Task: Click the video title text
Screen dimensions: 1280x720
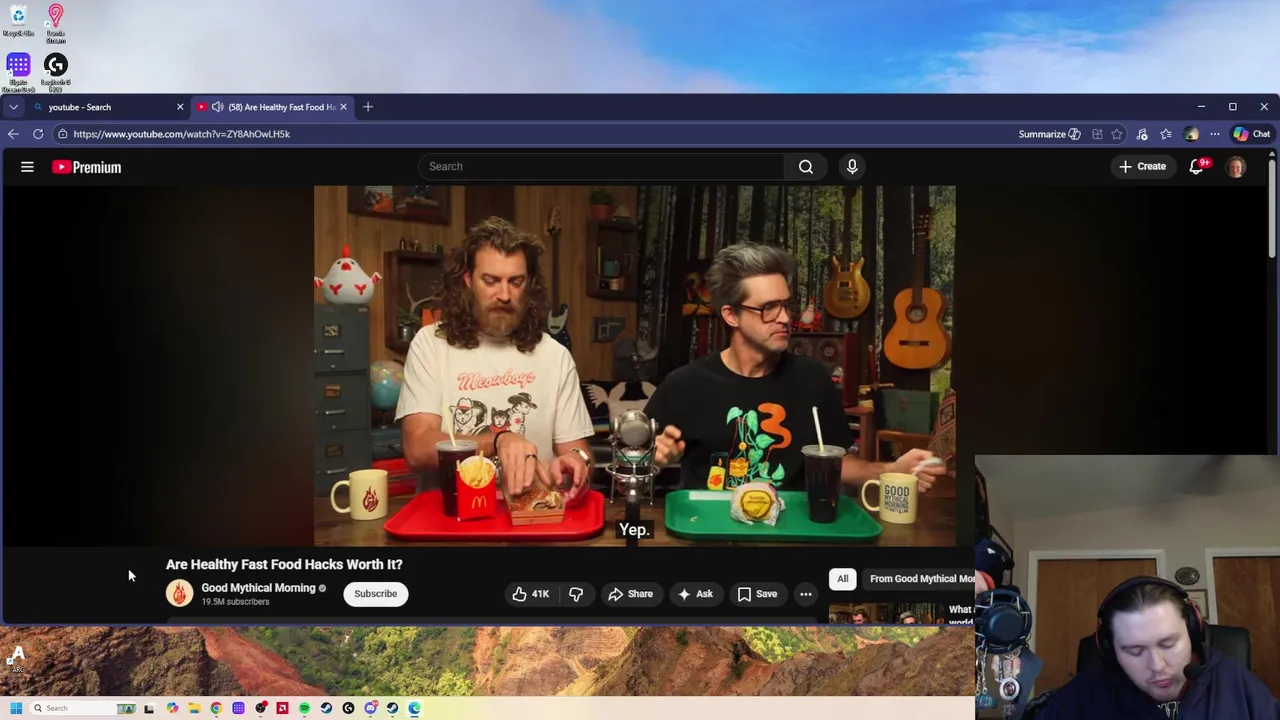Action: pos(284,565)
